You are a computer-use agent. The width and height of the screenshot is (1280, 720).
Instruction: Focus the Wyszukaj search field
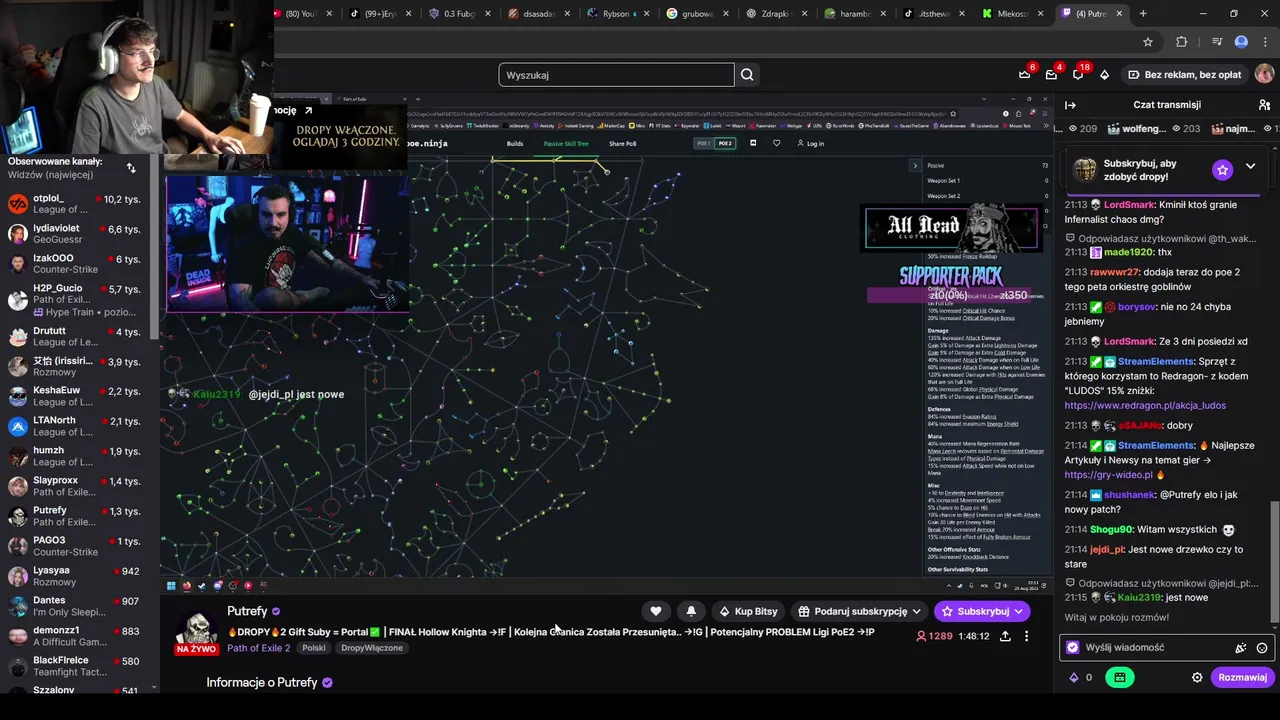pyautogui.click(x=616, y=75)
